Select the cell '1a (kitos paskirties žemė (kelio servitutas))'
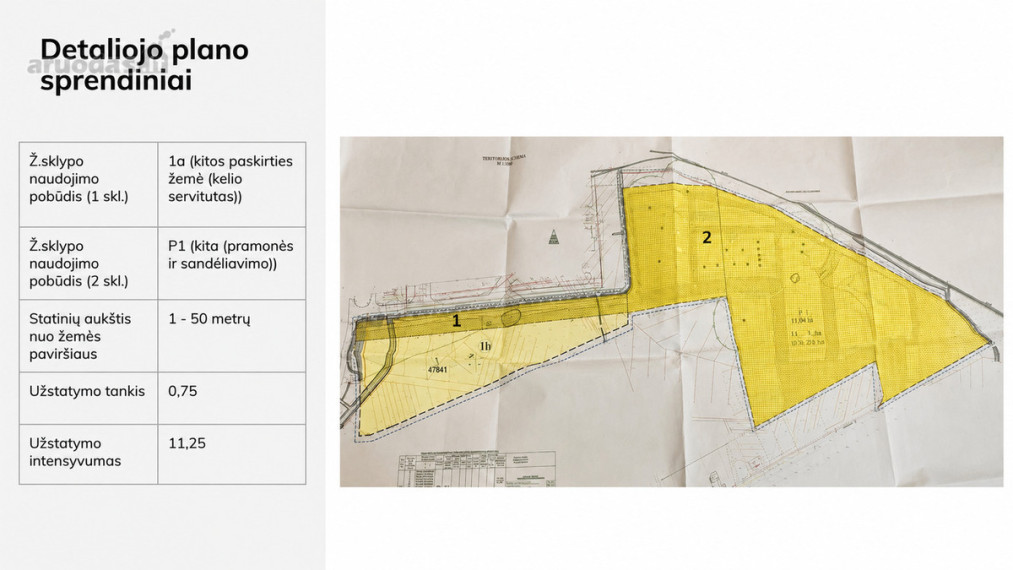The height and width of the screenshot is (570, 1013). click(232, 185)
